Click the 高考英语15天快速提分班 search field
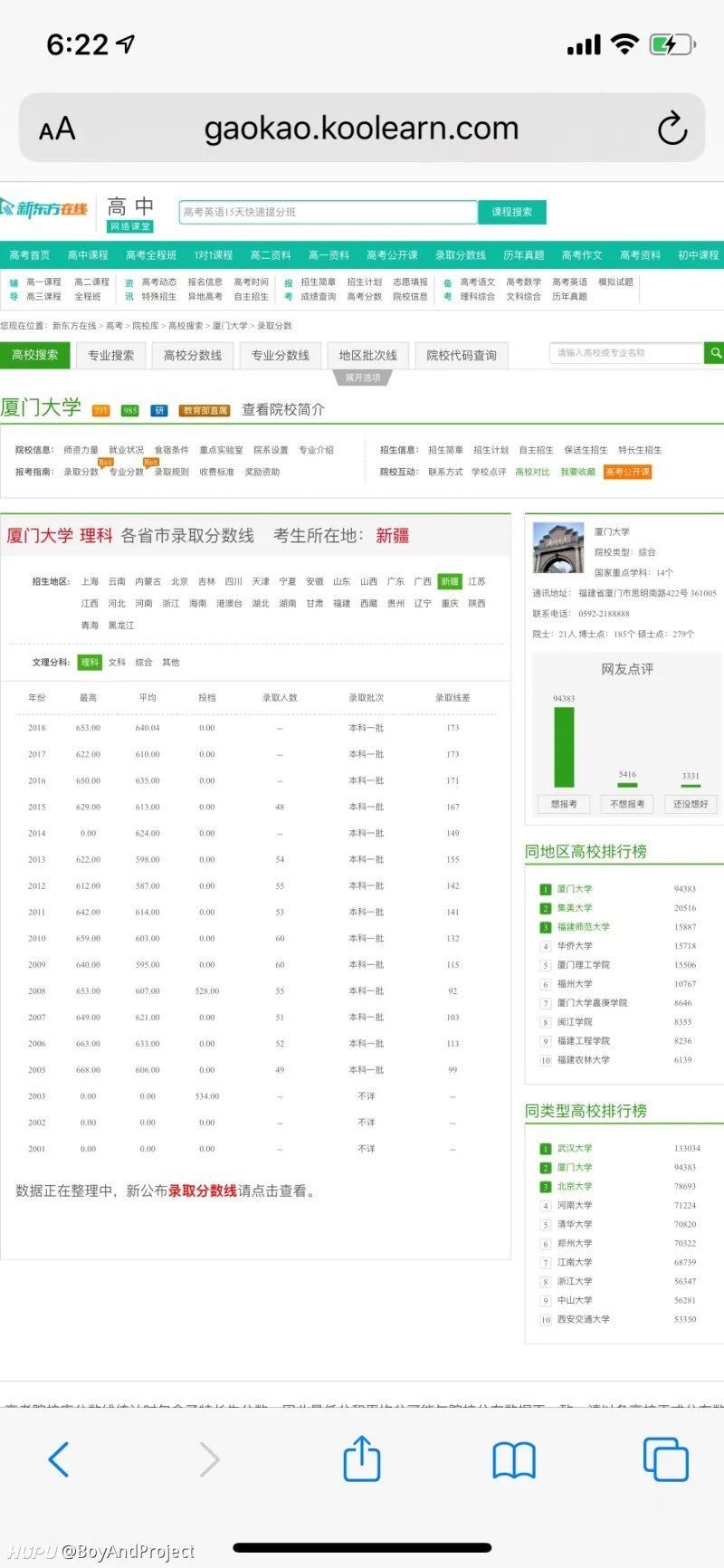Viewport: 724px width, 1568px height. coord(328,212)
